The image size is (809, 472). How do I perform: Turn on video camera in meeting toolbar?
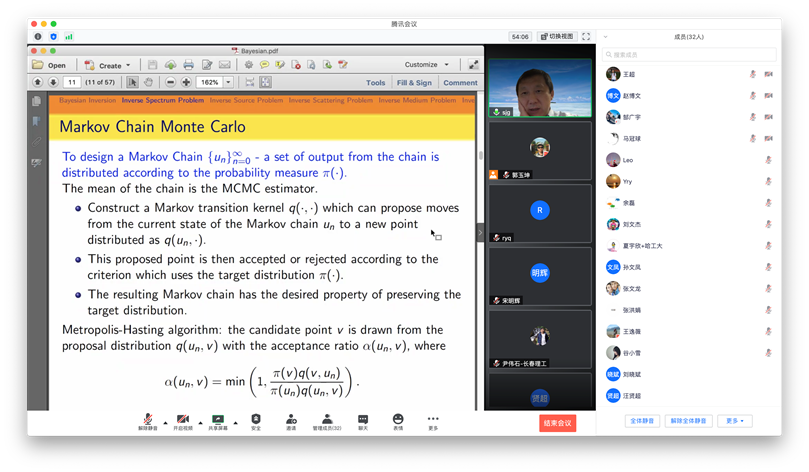tap(183, 419)
